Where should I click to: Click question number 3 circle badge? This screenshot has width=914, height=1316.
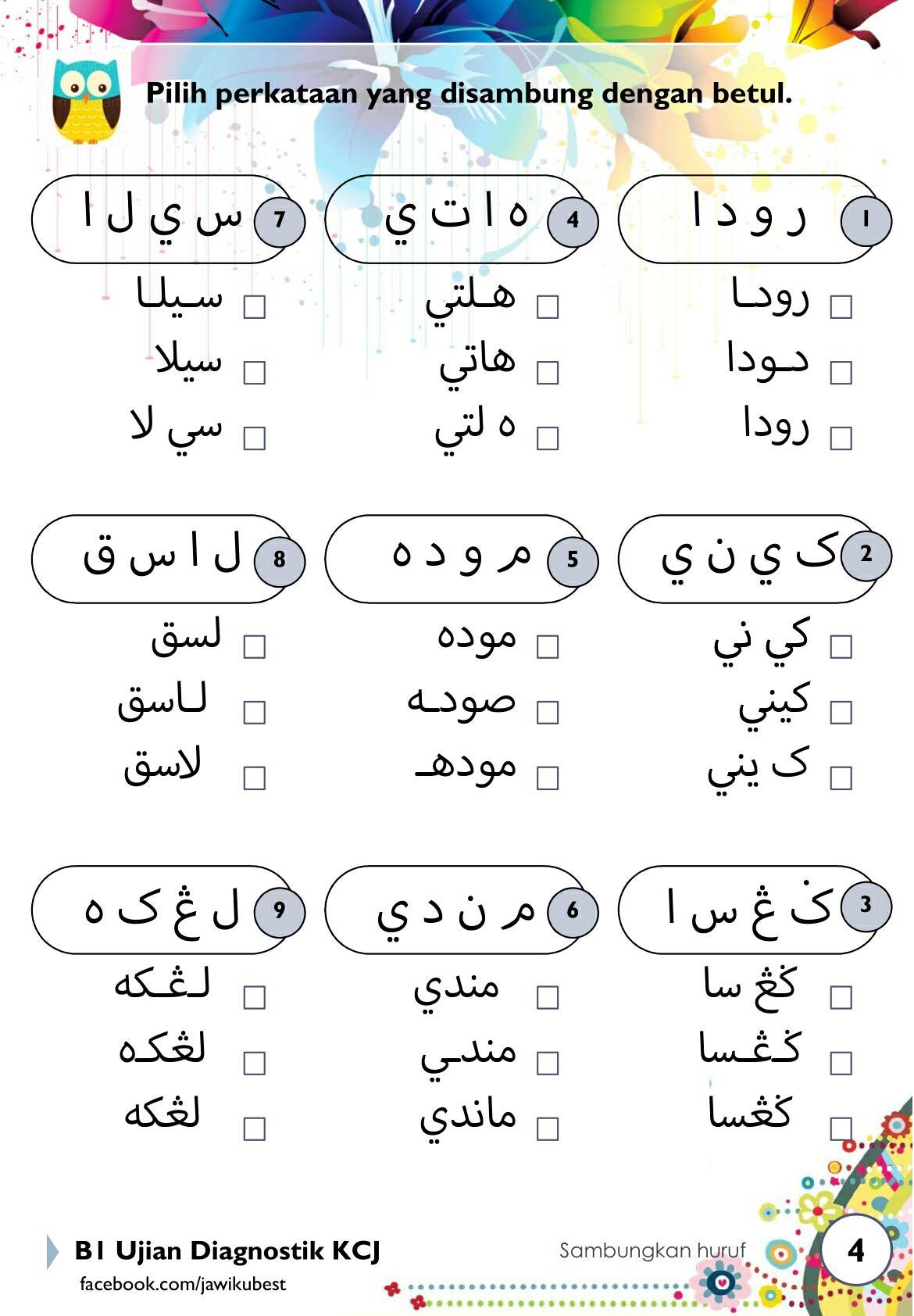pos(866,906)
